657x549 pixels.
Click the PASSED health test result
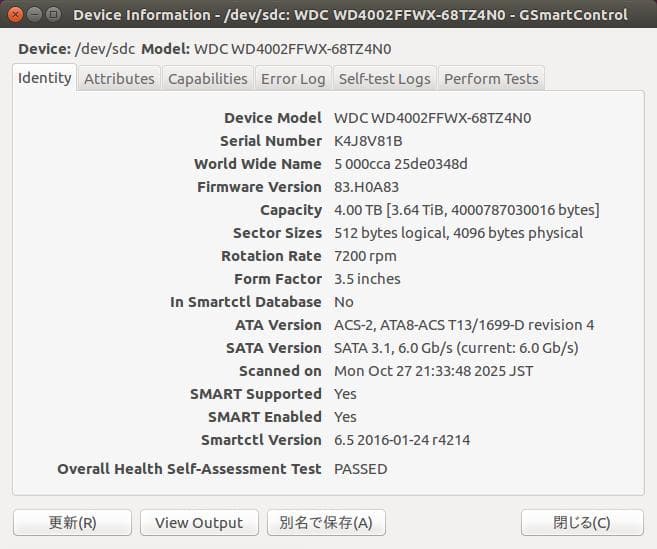tap(360, 469)
